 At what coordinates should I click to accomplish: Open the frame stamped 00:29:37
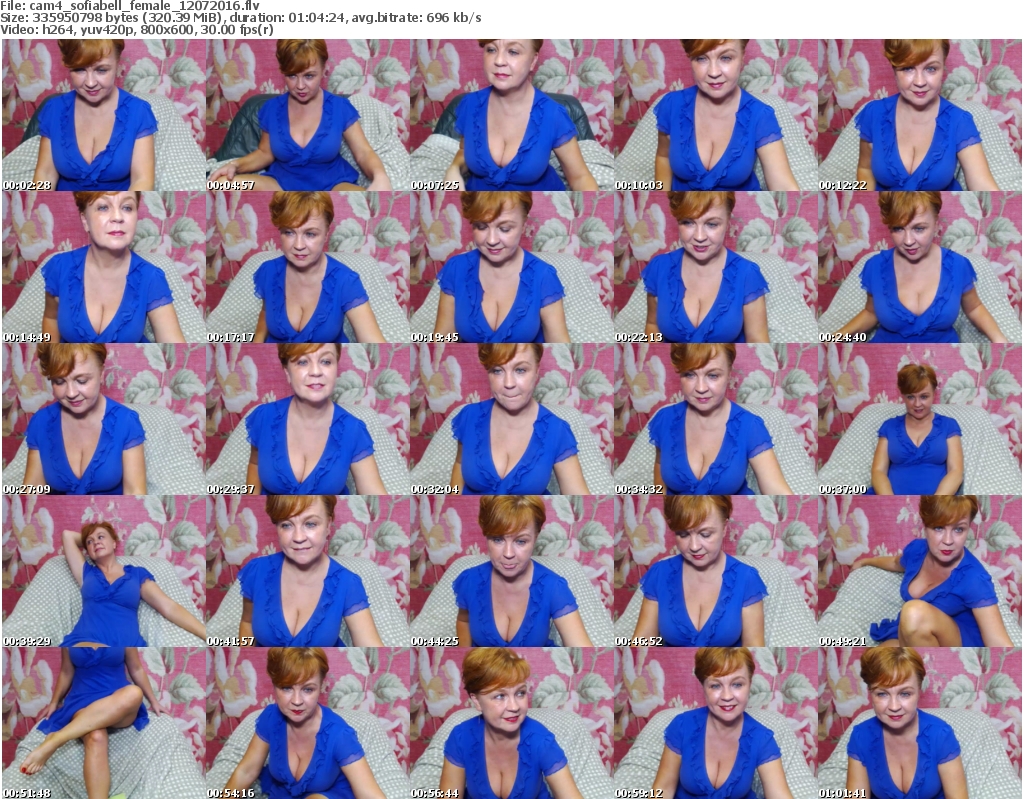click(308, 419)
